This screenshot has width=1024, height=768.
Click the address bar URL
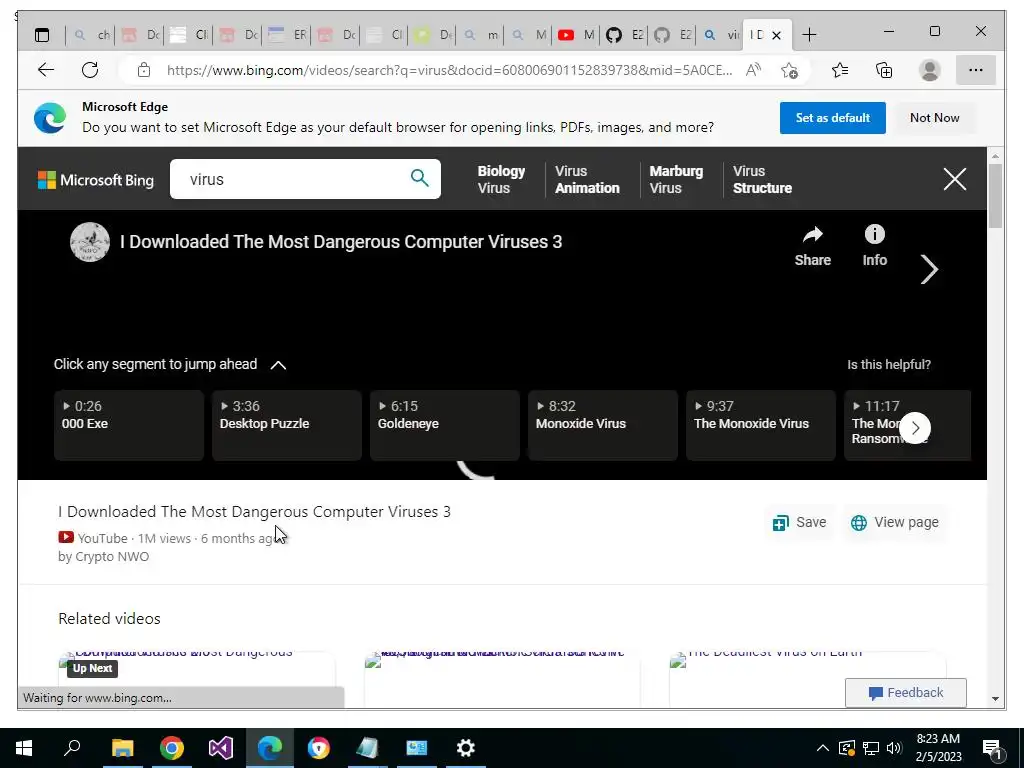449,70
